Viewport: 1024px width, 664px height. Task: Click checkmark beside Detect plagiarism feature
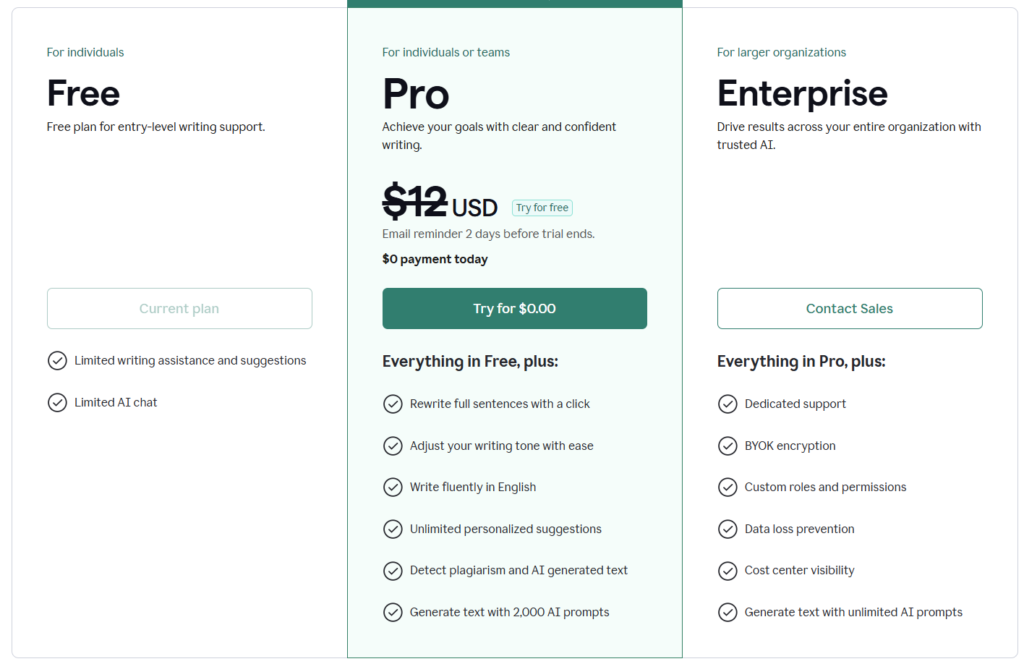pos(393,571)
